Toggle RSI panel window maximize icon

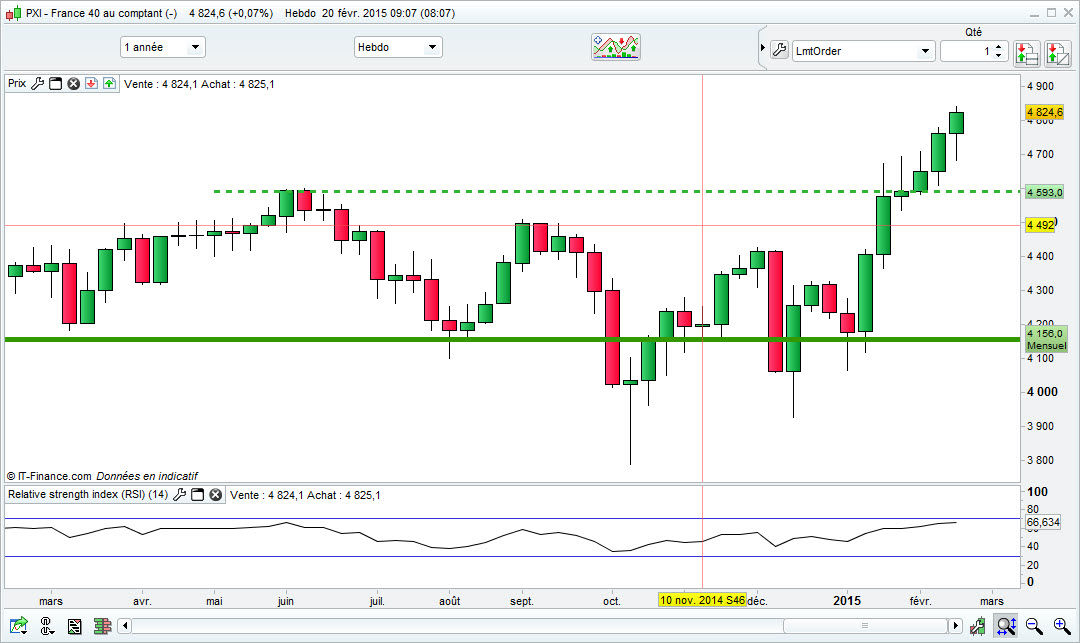[x=198, y=494]
